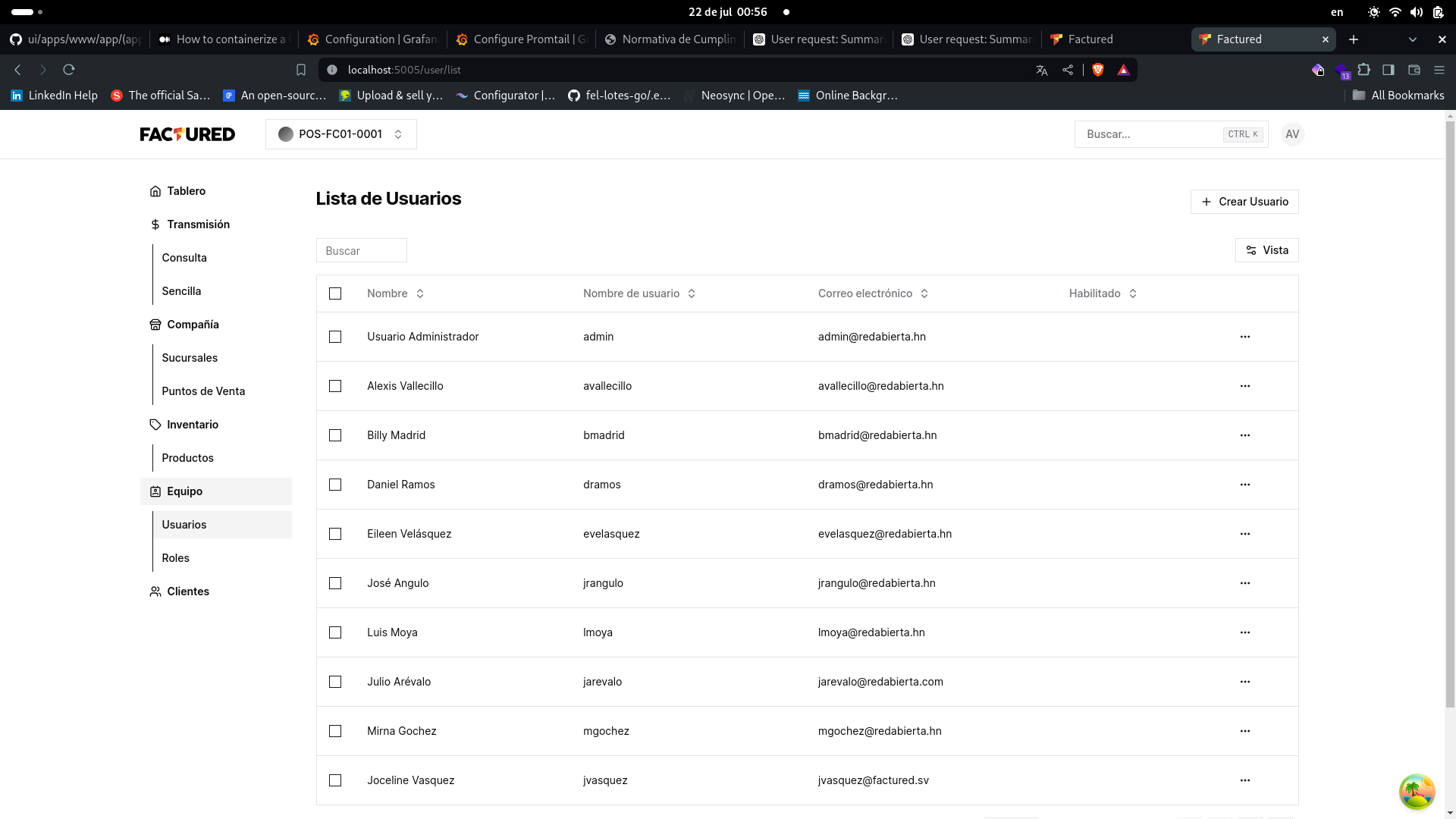Check the checkbox next to Mirna Gochez
Image resolution: width=1456 pixels, height=819 pixels.
click(335, 731)
